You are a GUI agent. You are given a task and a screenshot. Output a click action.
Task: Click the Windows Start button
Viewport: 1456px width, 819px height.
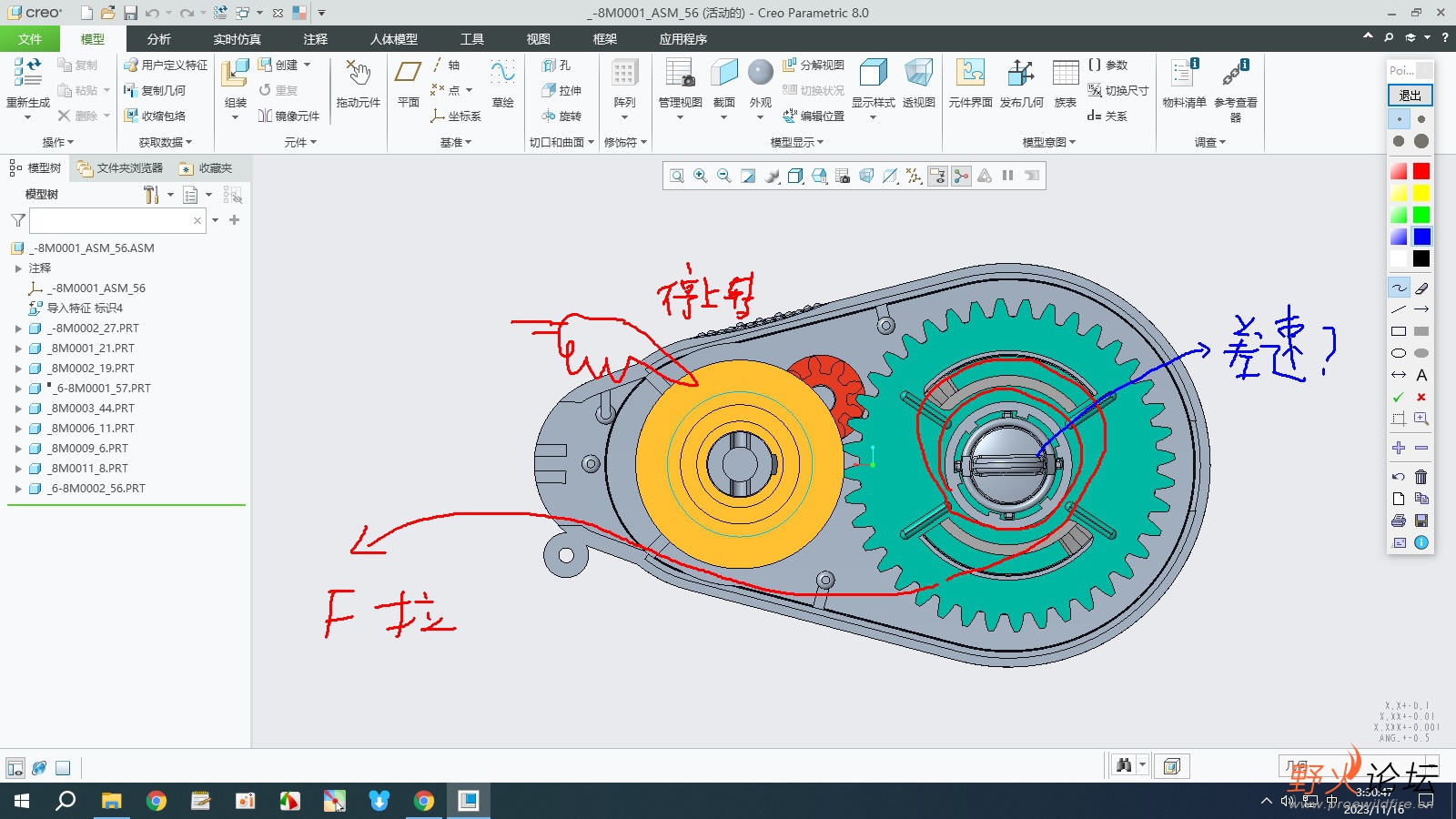point(22,801)
